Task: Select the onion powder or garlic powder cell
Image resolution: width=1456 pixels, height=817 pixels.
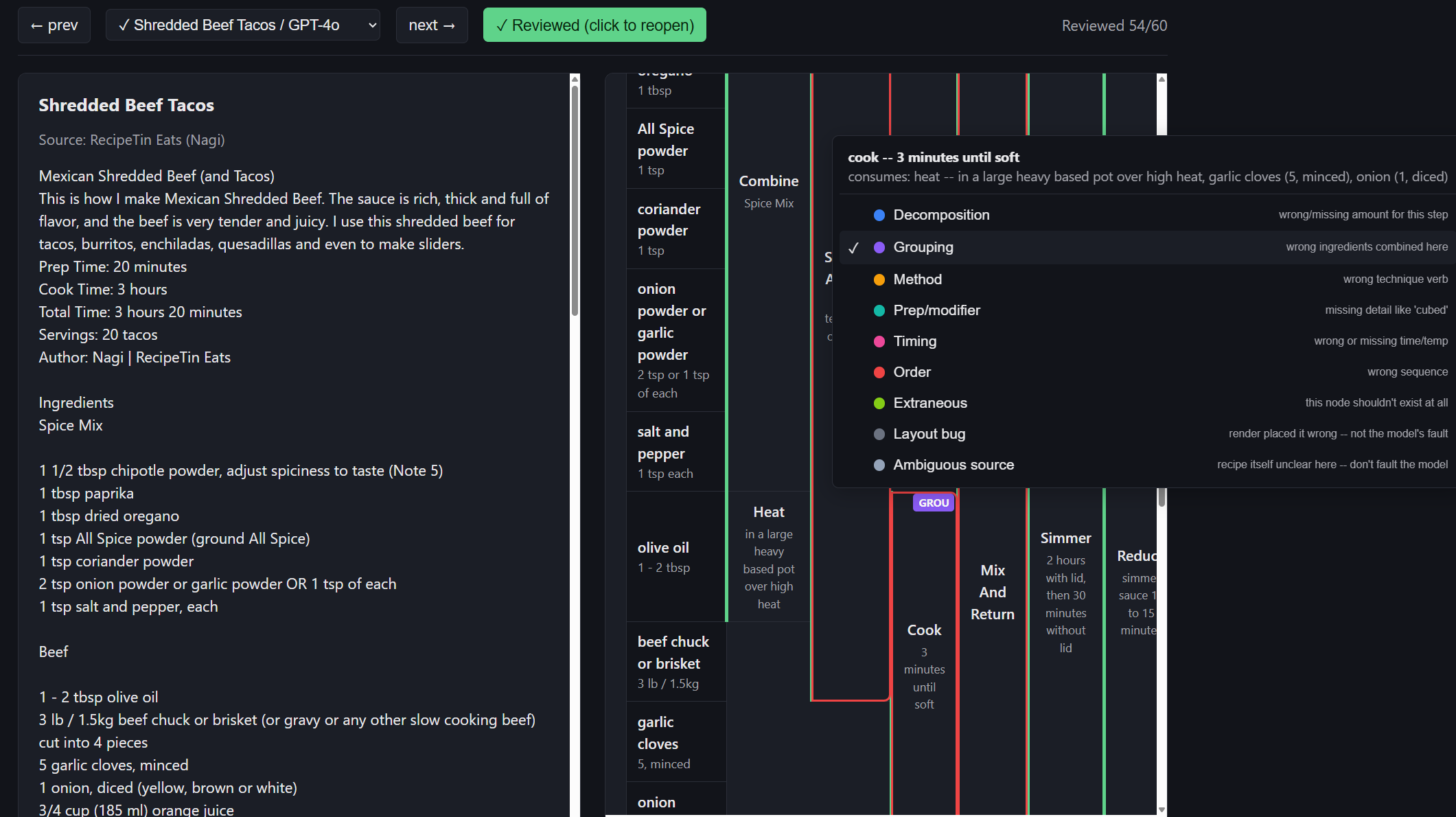Action: 675,341
